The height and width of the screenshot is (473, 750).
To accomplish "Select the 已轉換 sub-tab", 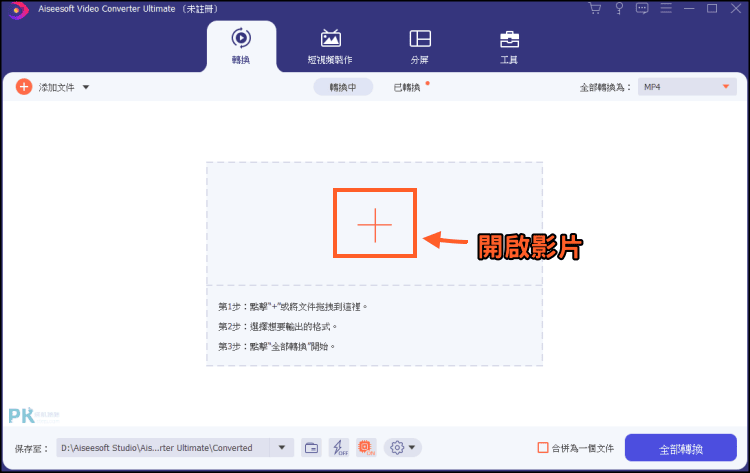I will click(407, 87).
